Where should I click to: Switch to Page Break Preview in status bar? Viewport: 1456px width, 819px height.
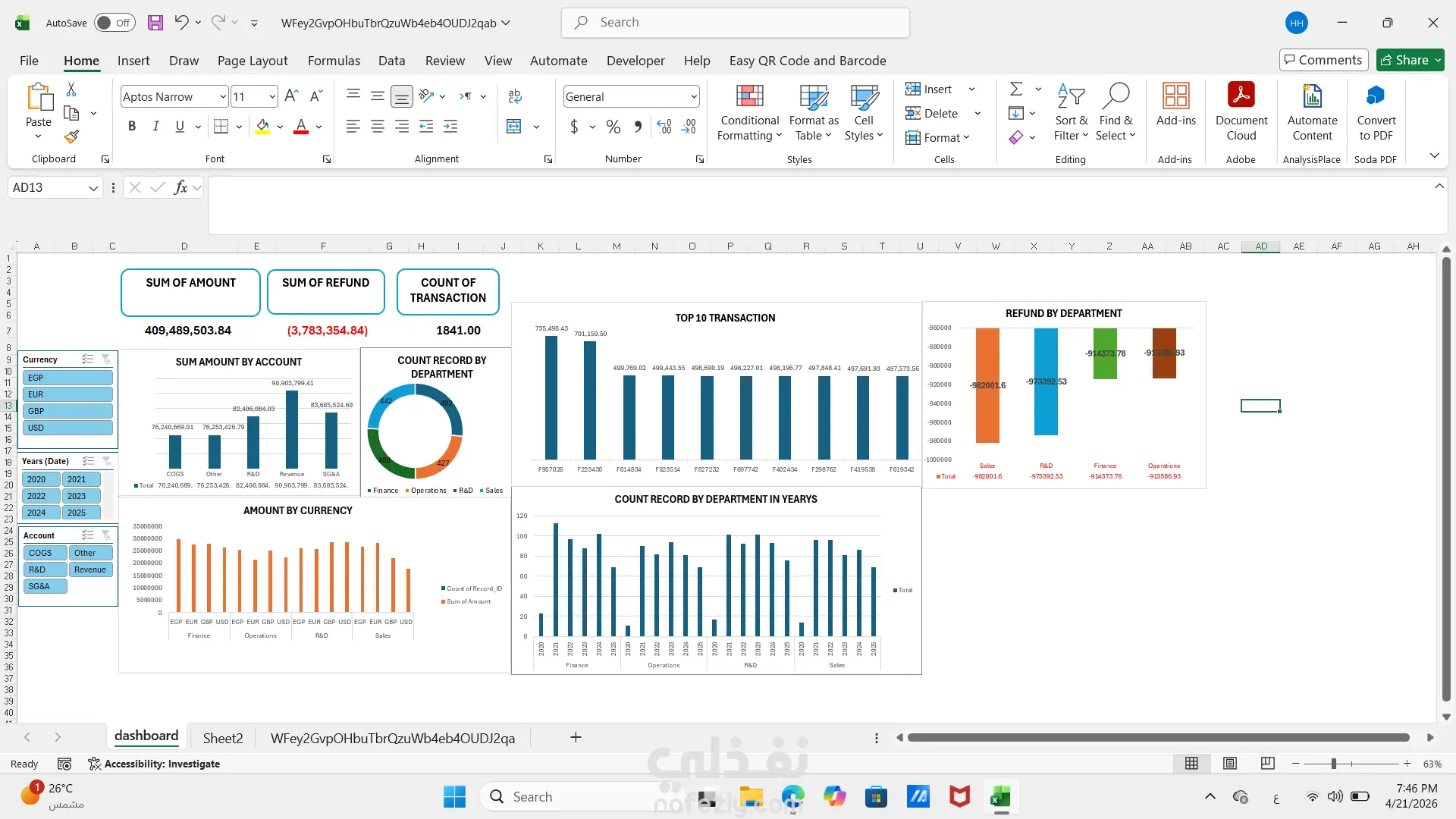point(1268,764)
